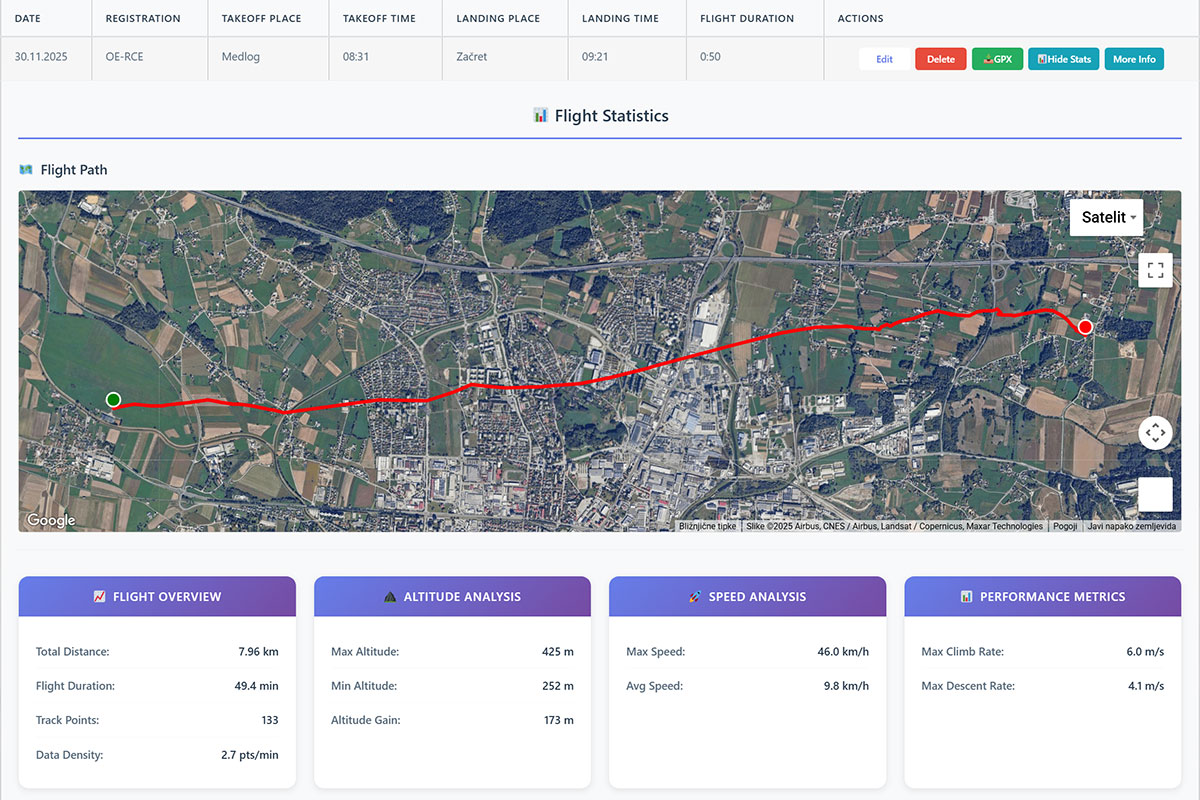Screen dimensions: 1200x800
Task: Edit the OE-RCE flight entry
Action: point(884,59)
